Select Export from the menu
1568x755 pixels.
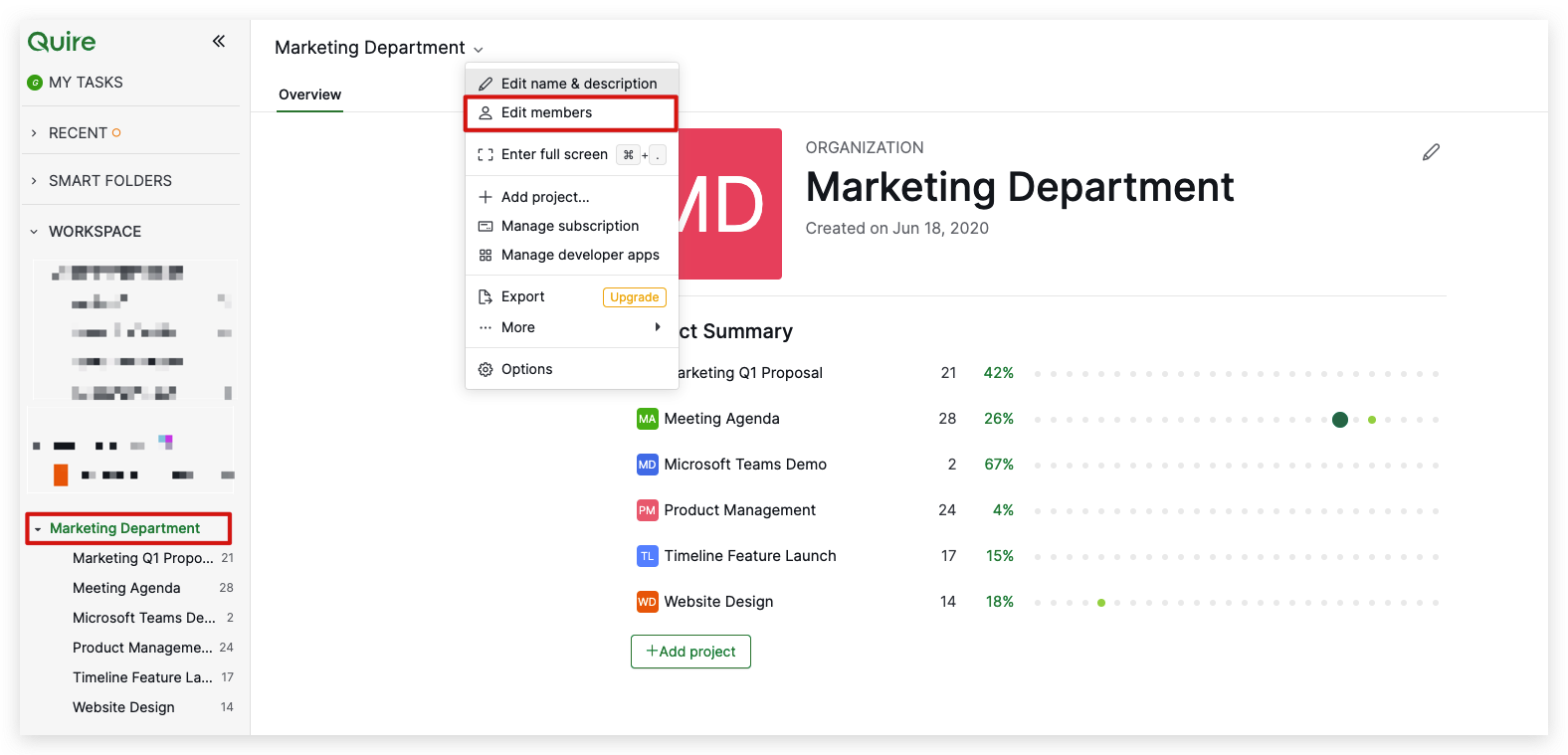point(572,296)
